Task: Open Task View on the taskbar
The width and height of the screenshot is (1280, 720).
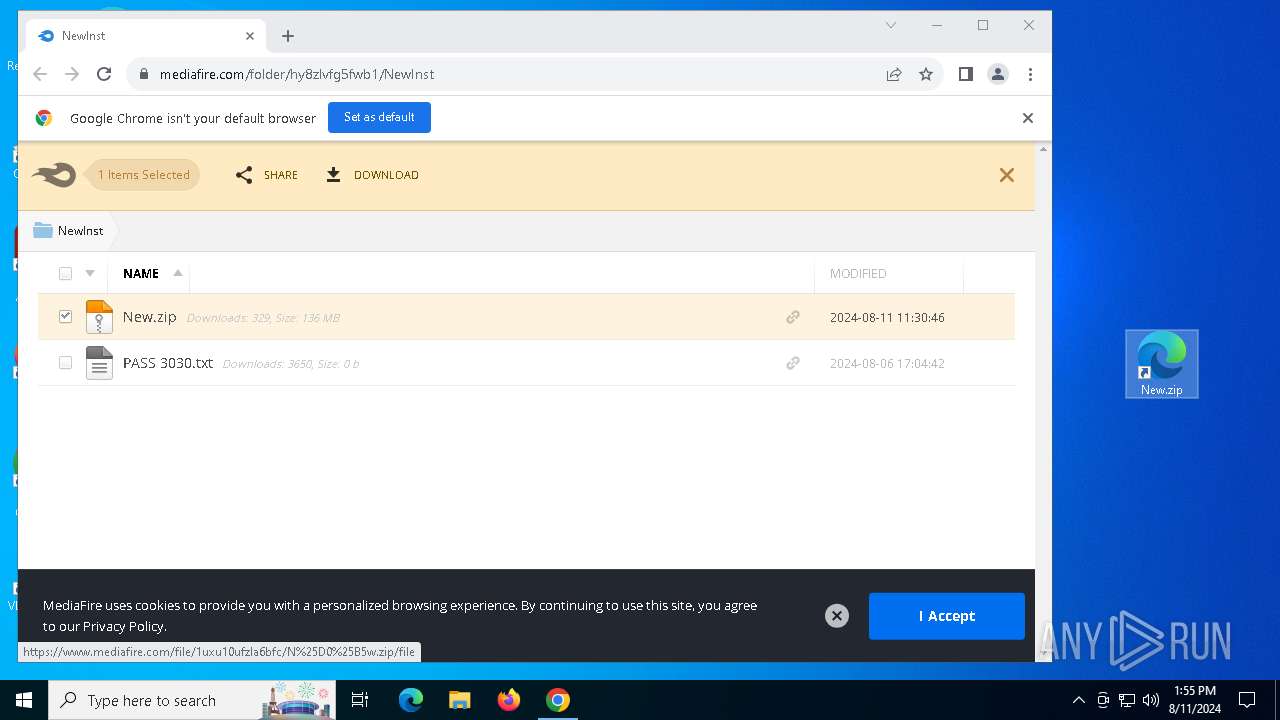Action: click(360, 700)
